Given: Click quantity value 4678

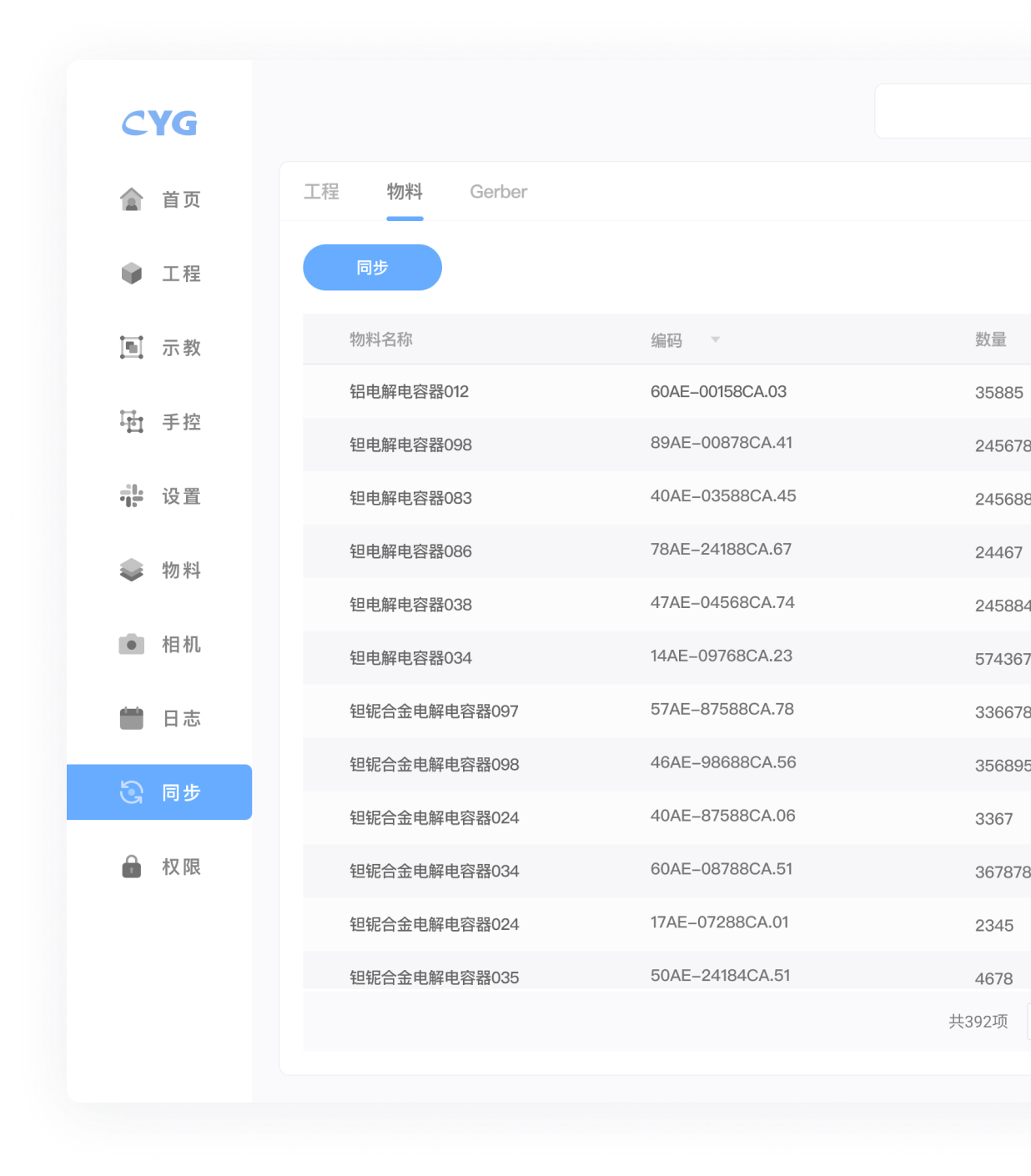Looking at the screenshot, I should [994, 979].
